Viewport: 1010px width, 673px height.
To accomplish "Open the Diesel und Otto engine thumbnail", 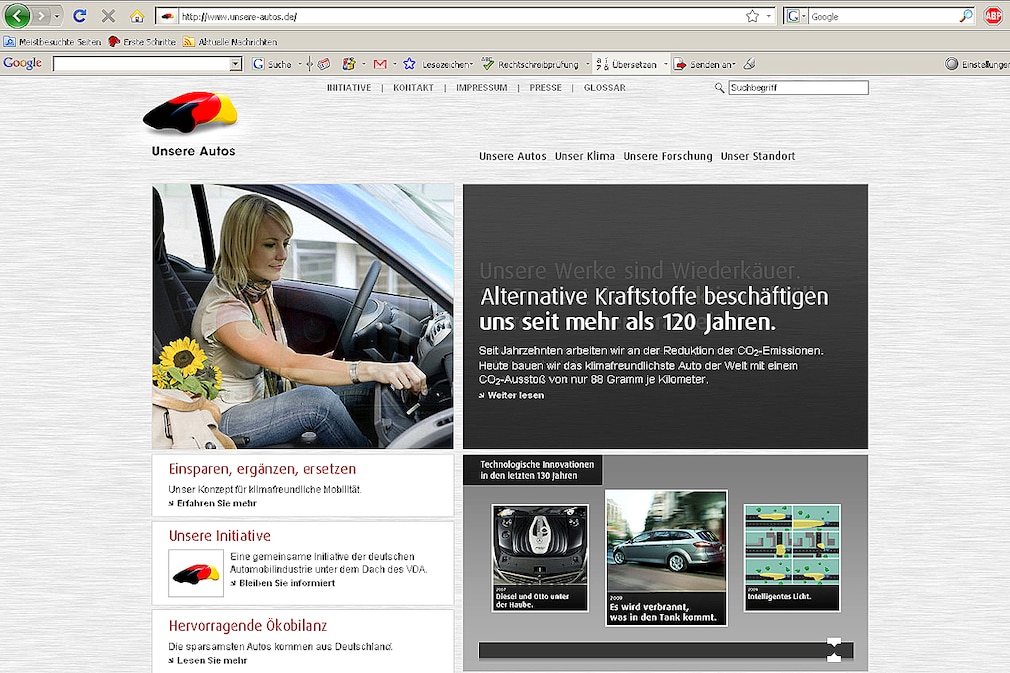I will (x=540, y=558).
